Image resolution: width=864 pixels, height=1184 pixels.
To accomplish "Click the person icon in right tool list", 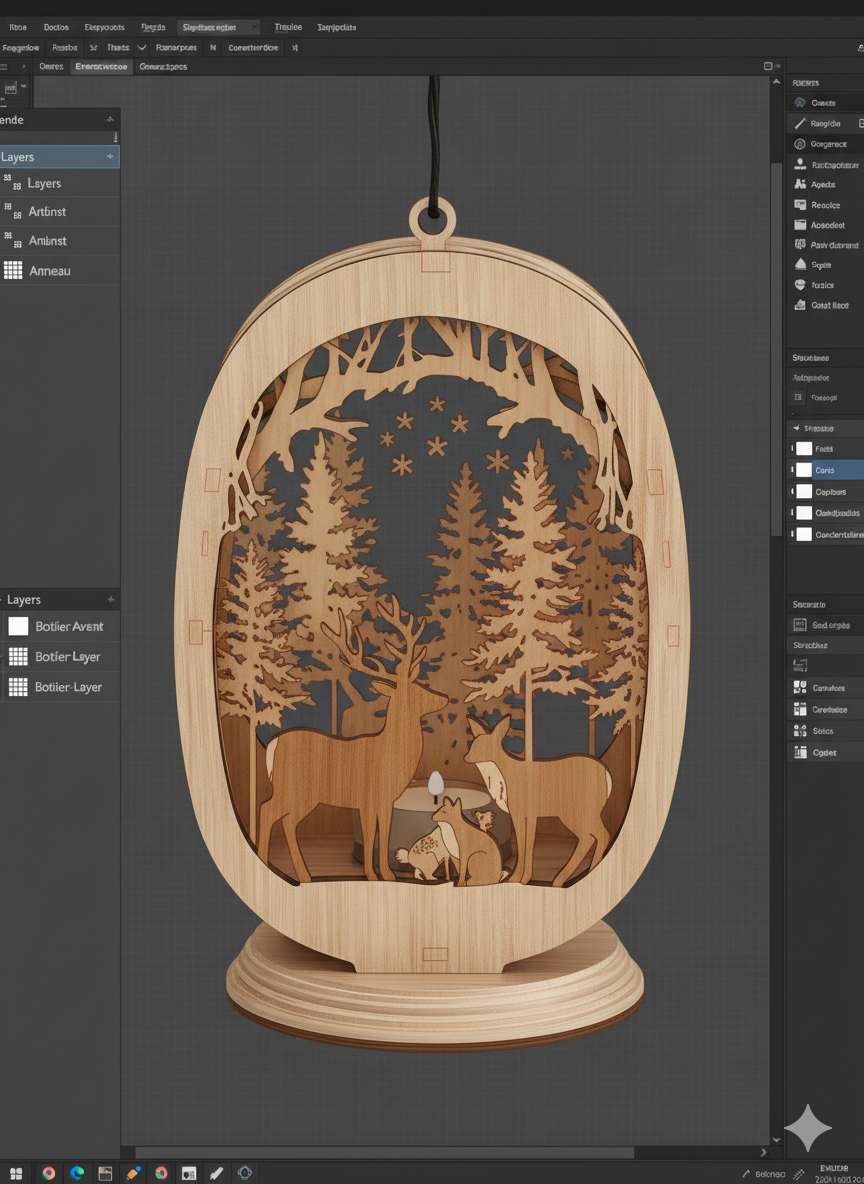I will 800,164.
